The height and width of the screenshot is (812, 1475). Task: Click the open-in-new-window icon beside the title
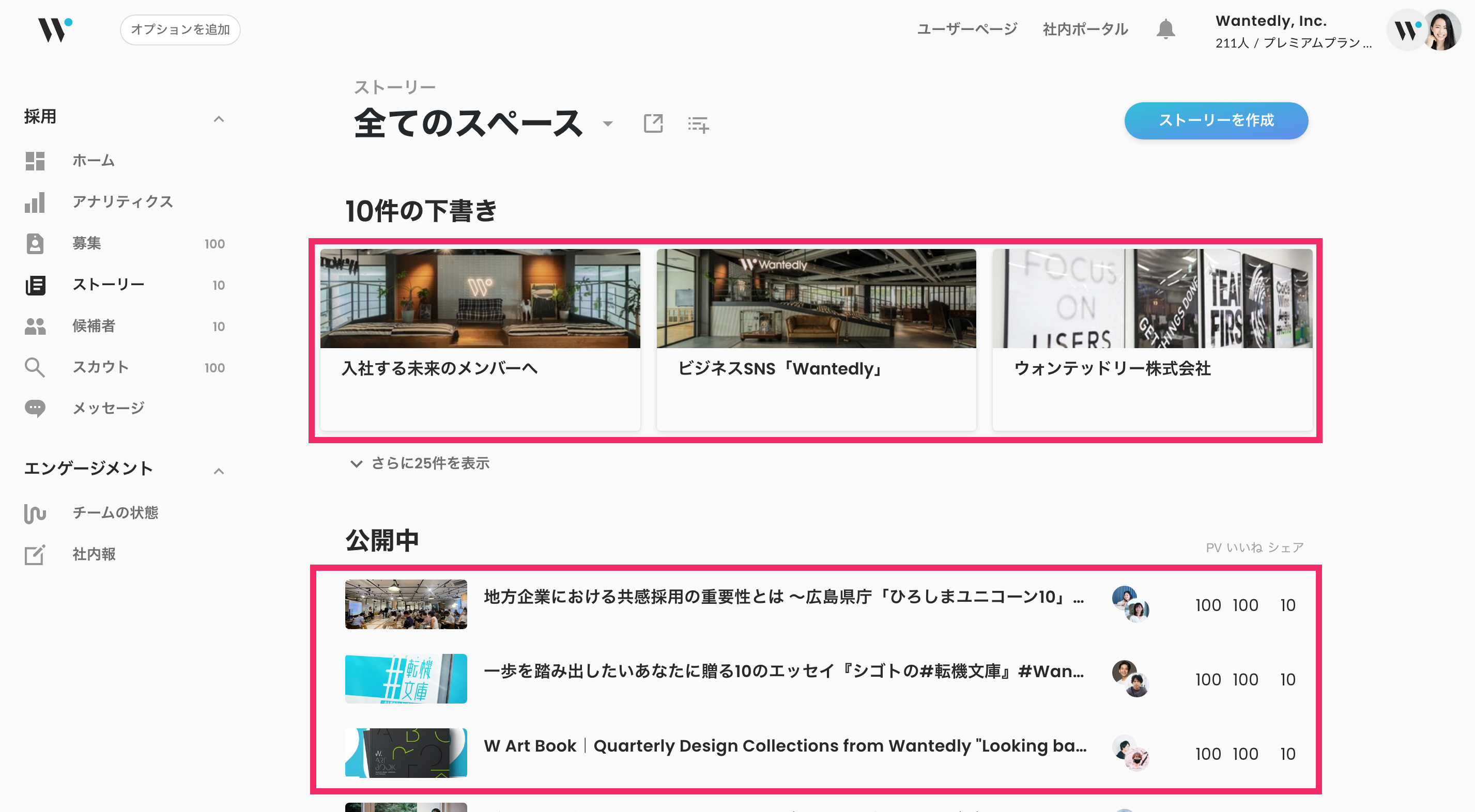653,123
